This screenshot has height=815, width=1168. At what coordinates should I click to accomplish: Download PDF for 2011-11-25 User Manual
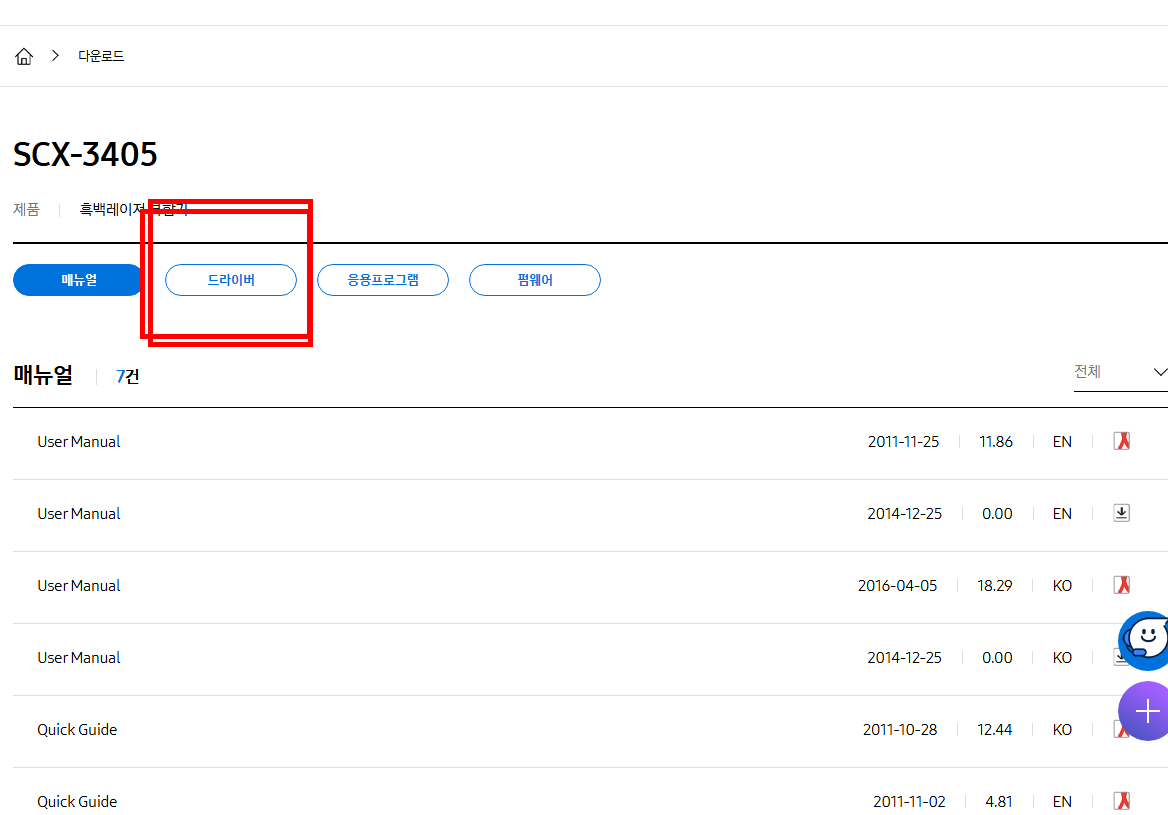[1122, 441]
